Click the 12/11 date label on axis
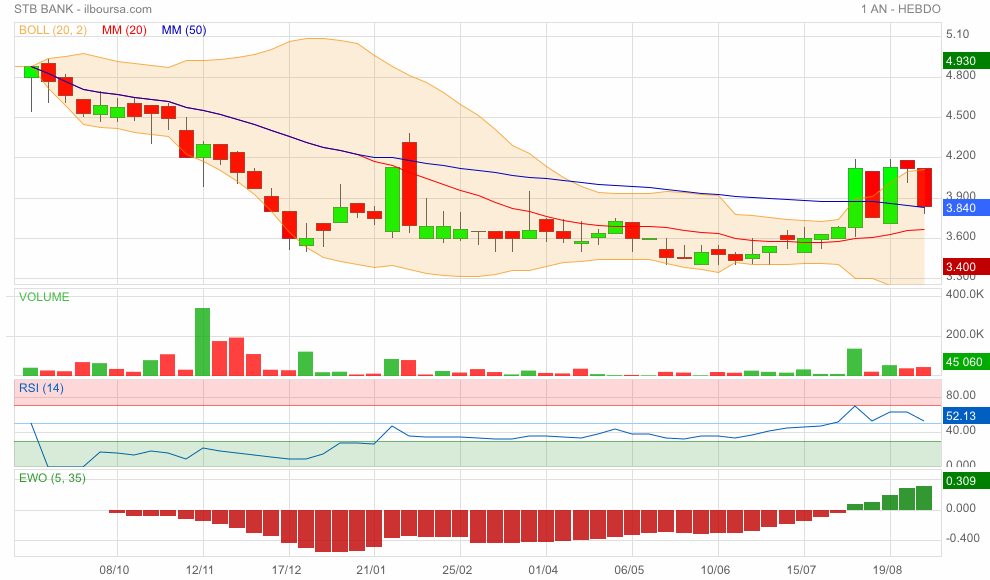The width and height of the screenshot is (990, 580). click(200, 570)
